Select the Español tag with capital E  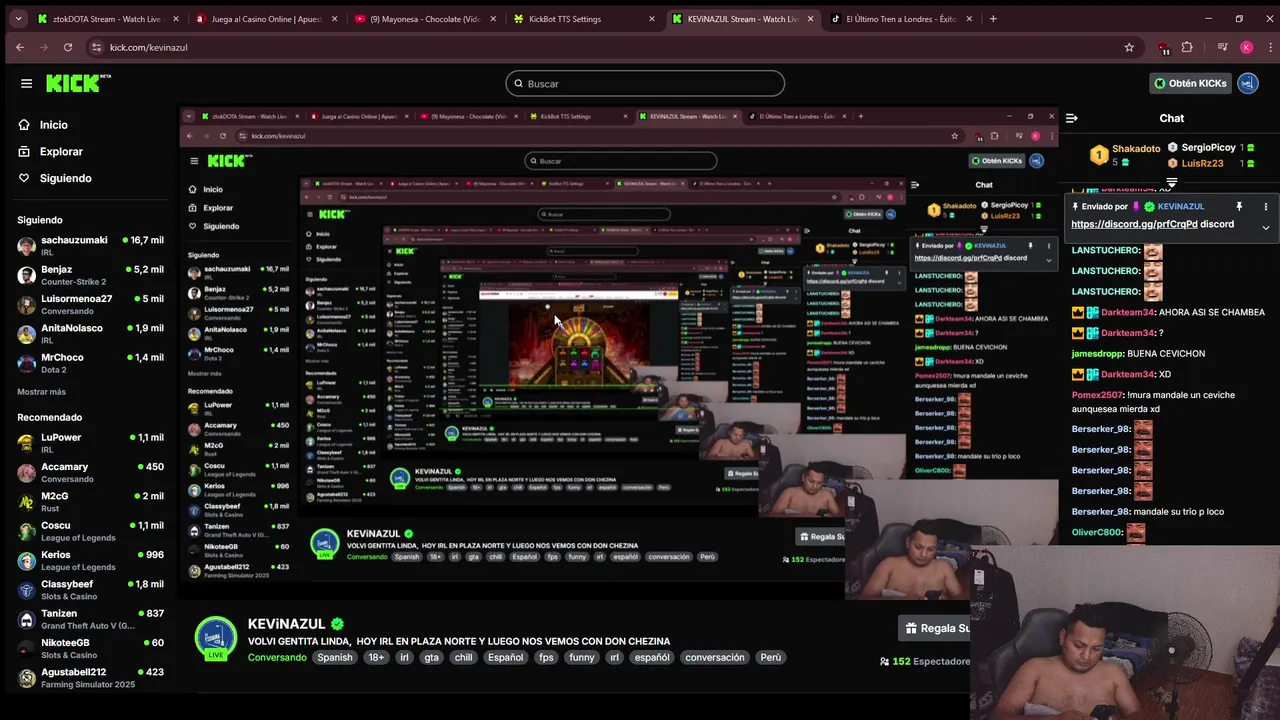pyautogui.click(x=506, y=657)
